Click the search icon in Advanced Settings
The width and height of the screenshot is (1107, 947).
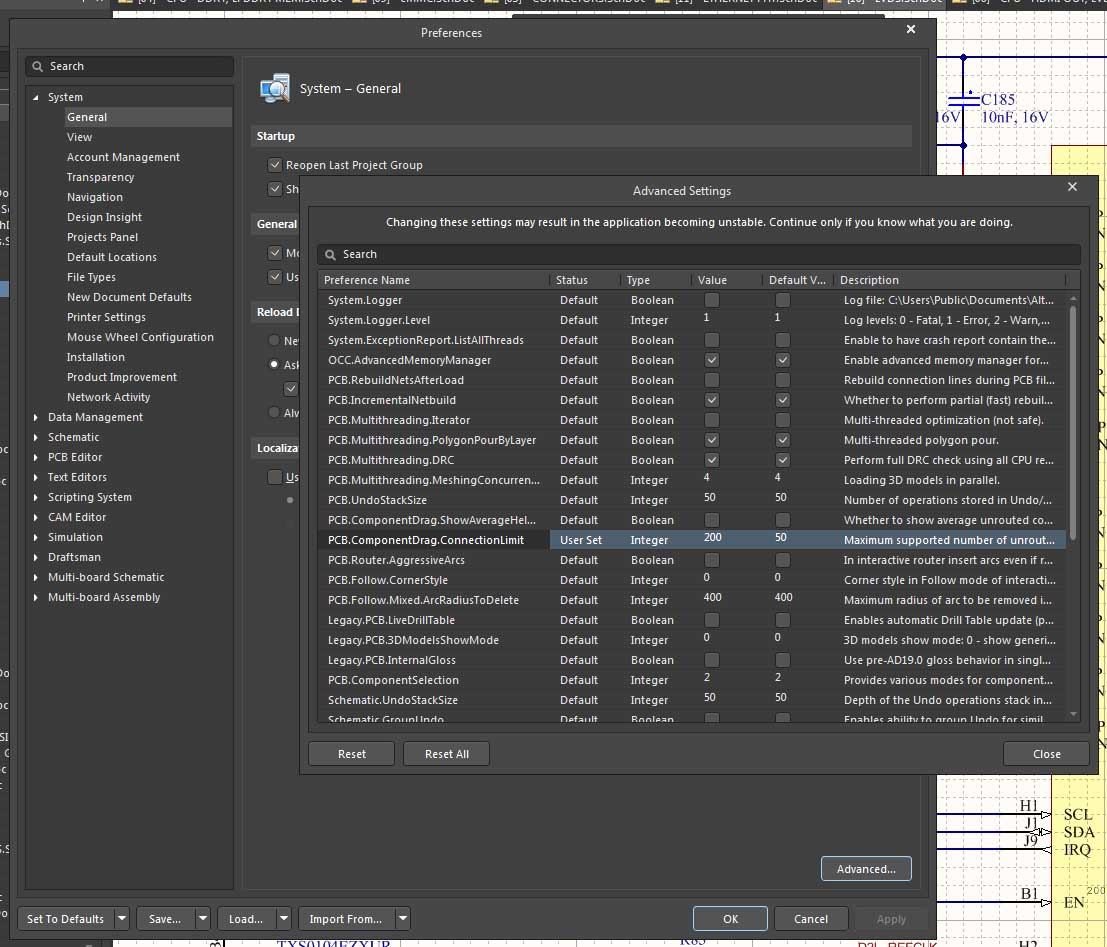click(330, 254)
